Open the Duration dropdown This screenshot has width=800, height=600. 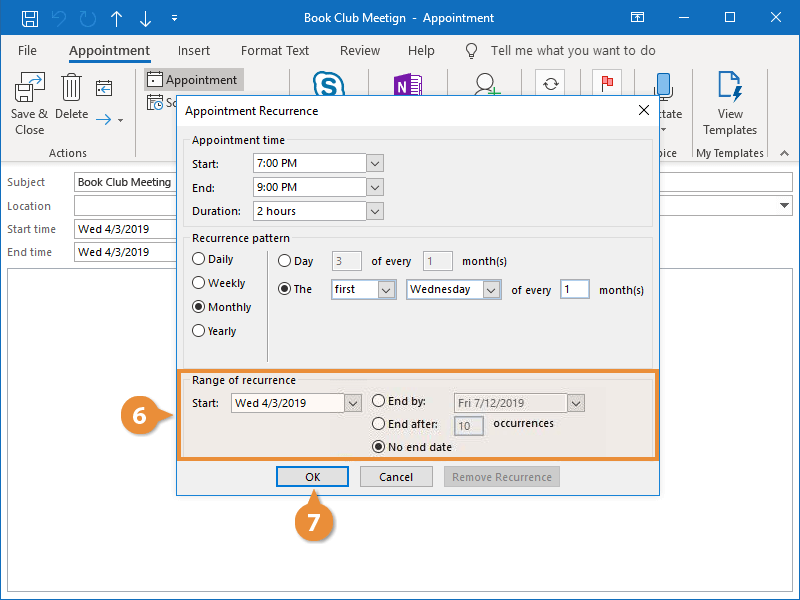(x=374, y=211)
